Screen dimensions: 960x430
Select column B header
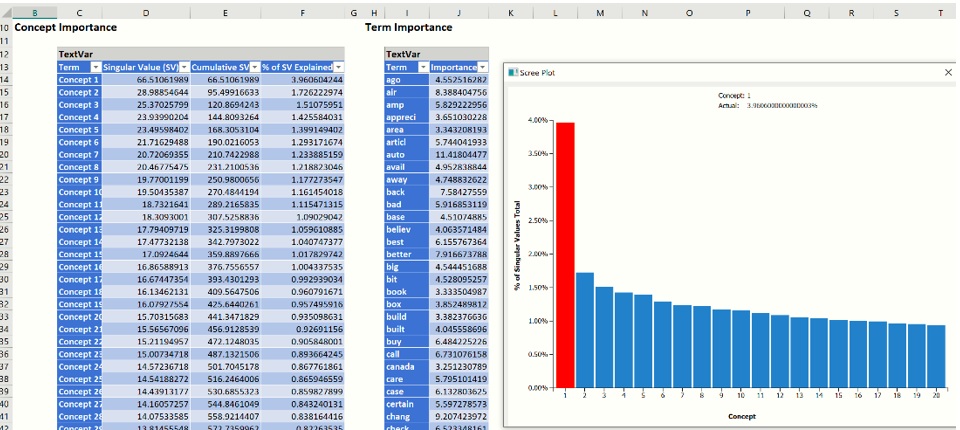tap(35, 12)
